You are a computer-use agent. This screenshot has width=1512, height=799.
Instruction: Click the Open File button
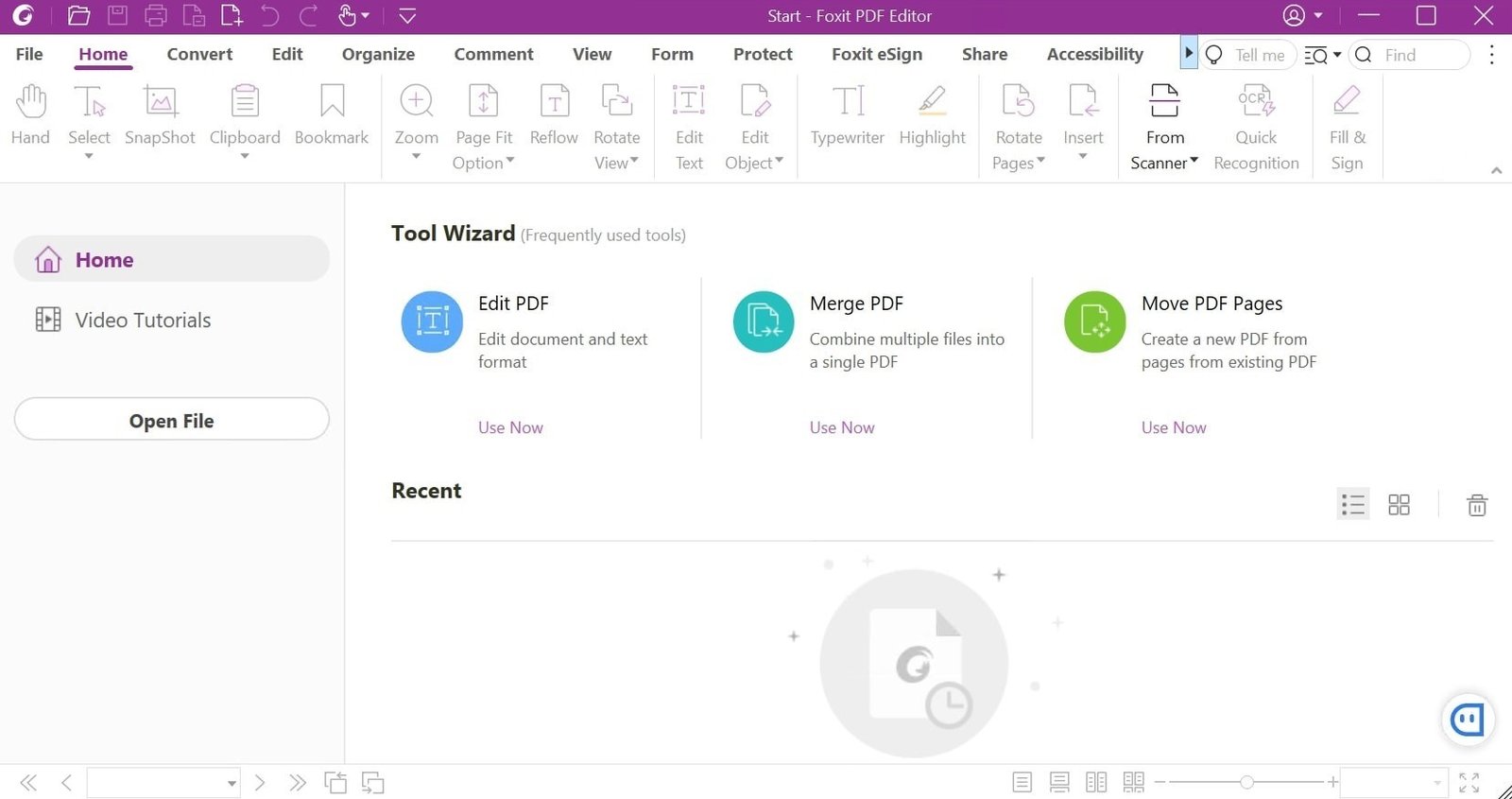(172, 419)
